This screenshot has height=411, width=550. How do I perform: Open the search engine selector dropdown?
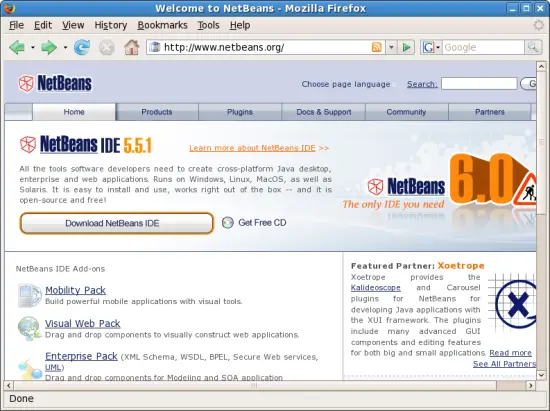438,47
